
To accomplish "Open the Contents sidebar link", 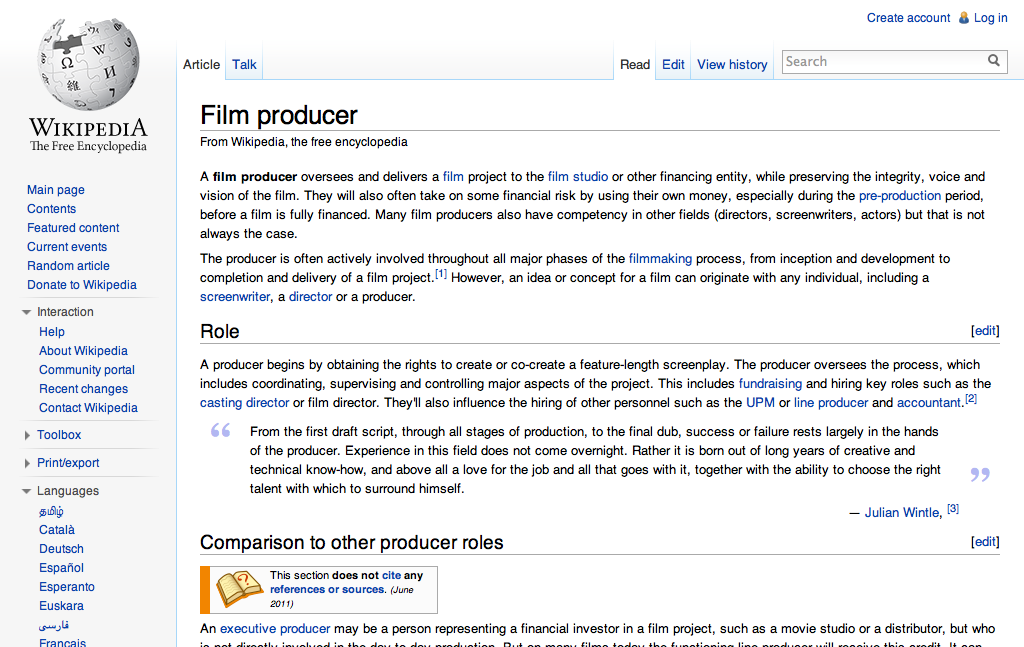I will click(x=52, y=209).
